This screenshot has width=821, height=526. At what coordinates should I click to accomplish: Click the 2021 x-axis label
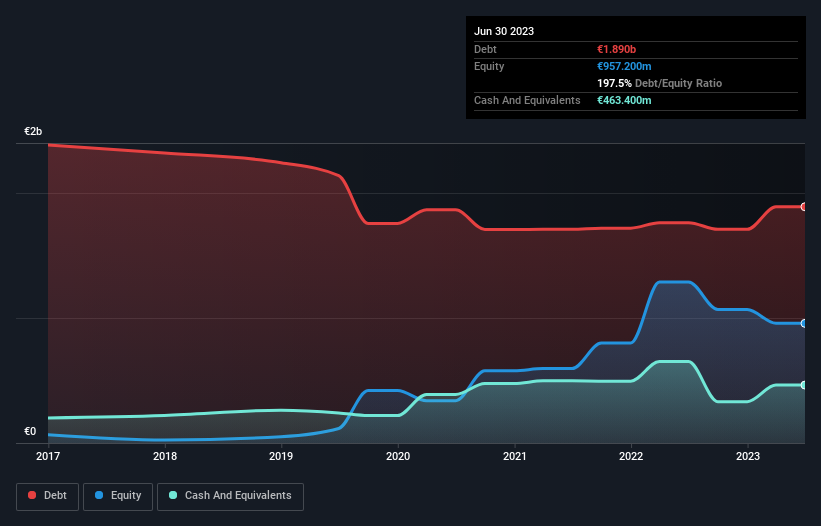click(x=515, y=456)
